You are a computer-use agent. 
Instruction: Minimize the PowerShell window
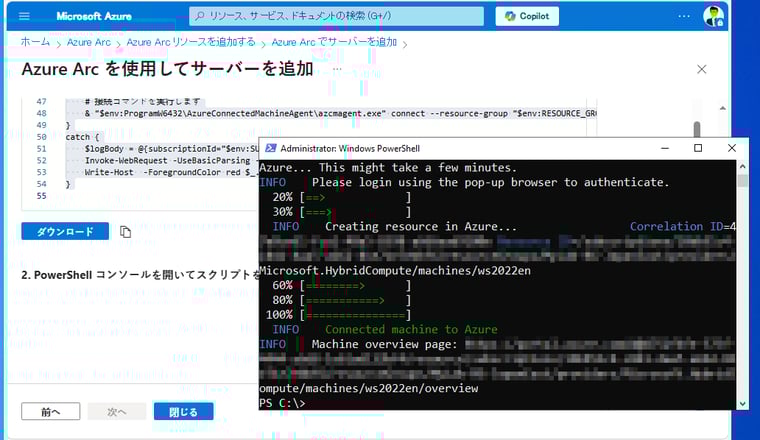click(665, 148)
